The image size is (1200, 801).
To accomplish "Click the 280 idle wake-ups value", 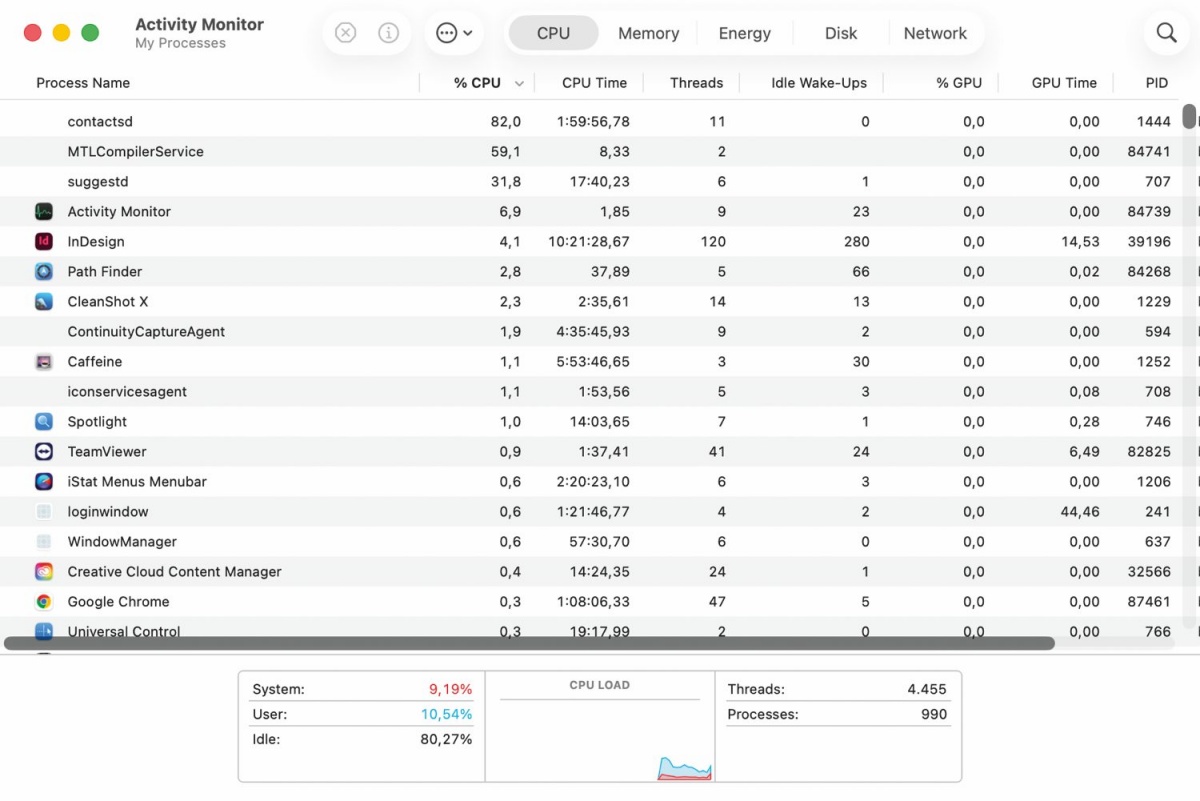I will point(856,241).
